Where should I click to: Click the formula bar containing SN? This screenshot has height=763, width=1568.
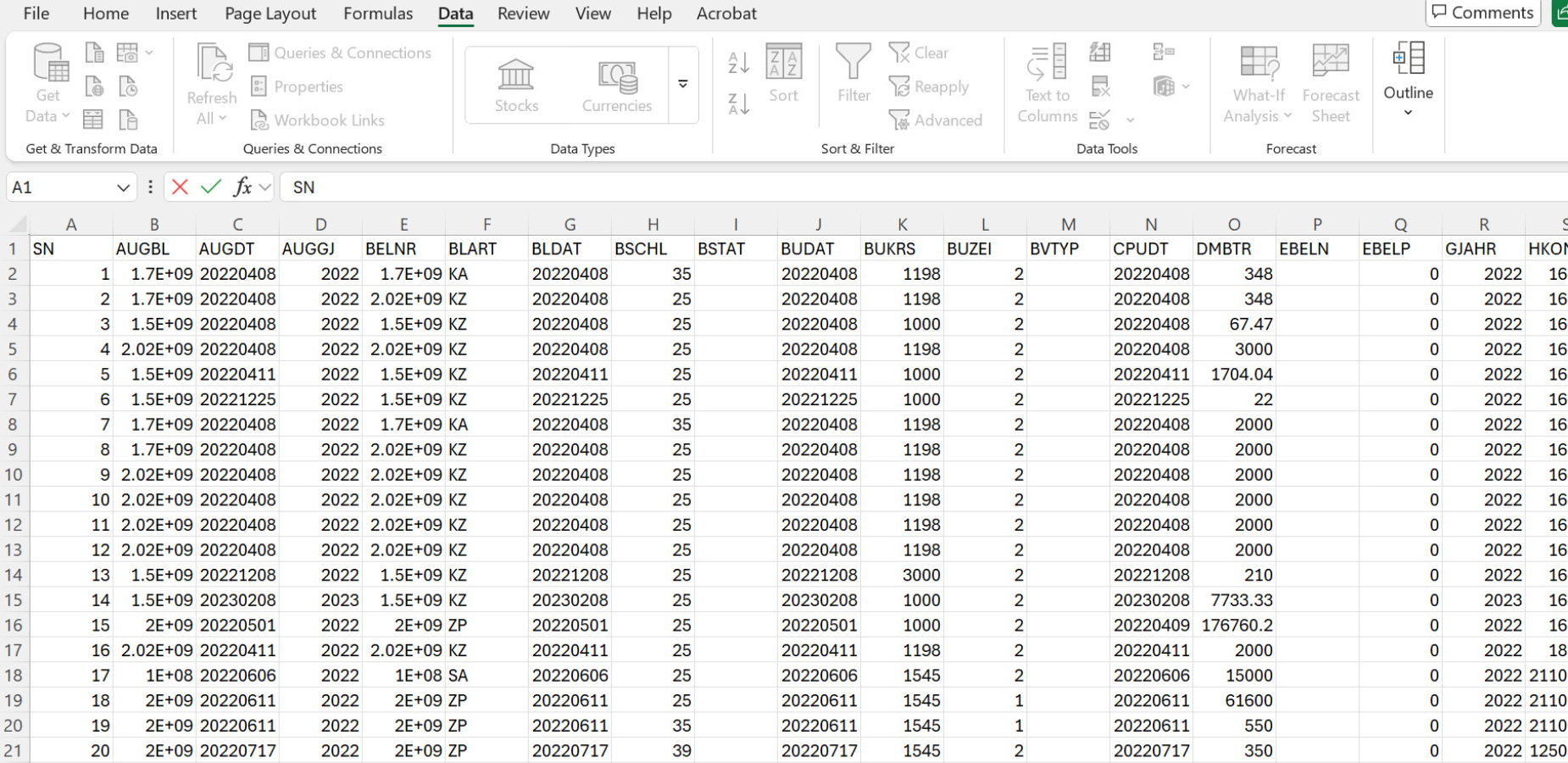click(924, 187)
